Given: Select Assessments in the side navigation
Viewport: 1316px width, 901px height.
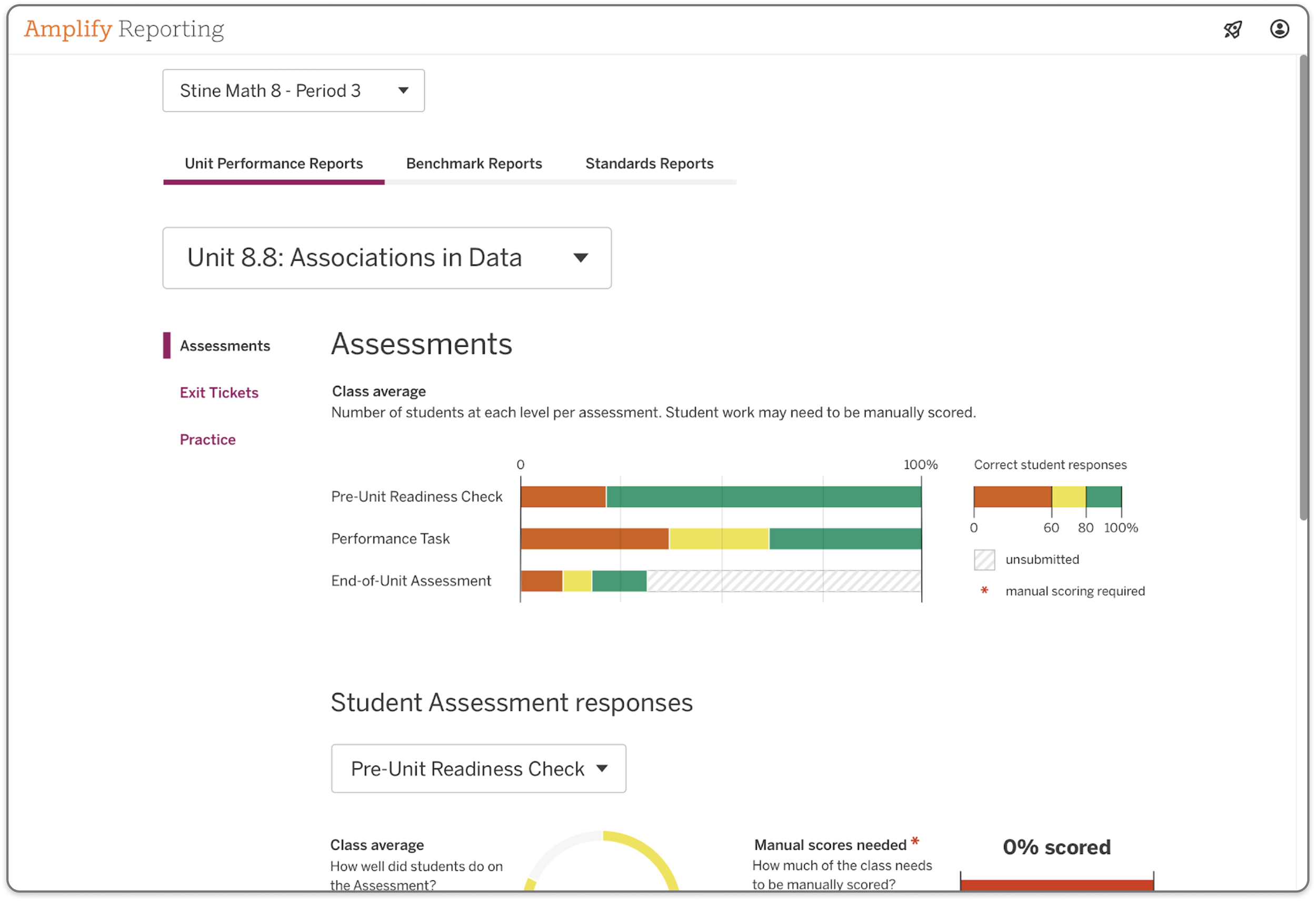Looking at the screenshot, I should [x=225, y=345].
